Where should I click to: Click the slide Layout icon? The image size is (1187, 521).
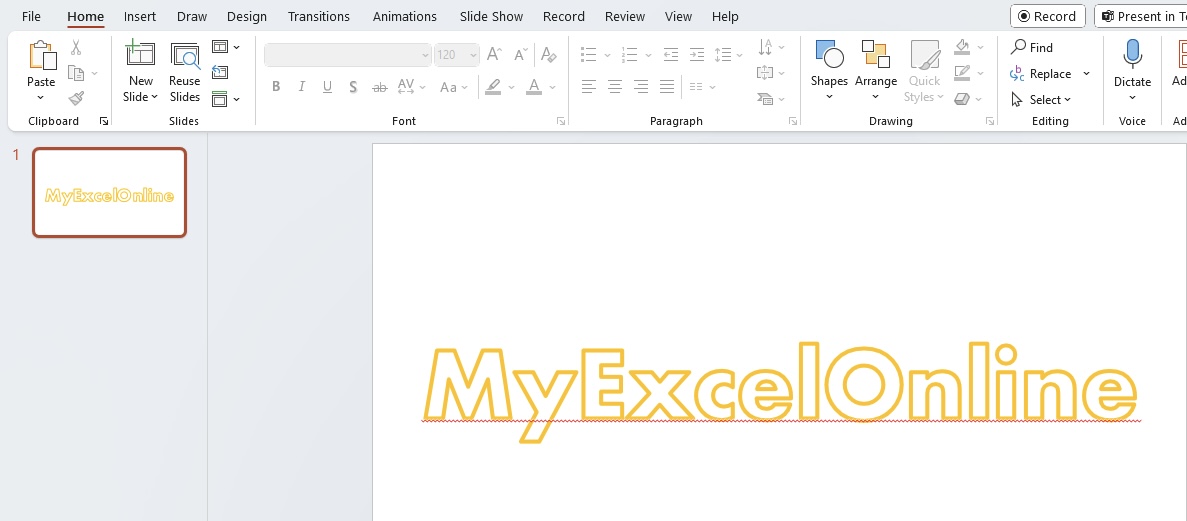pos(220,47)
